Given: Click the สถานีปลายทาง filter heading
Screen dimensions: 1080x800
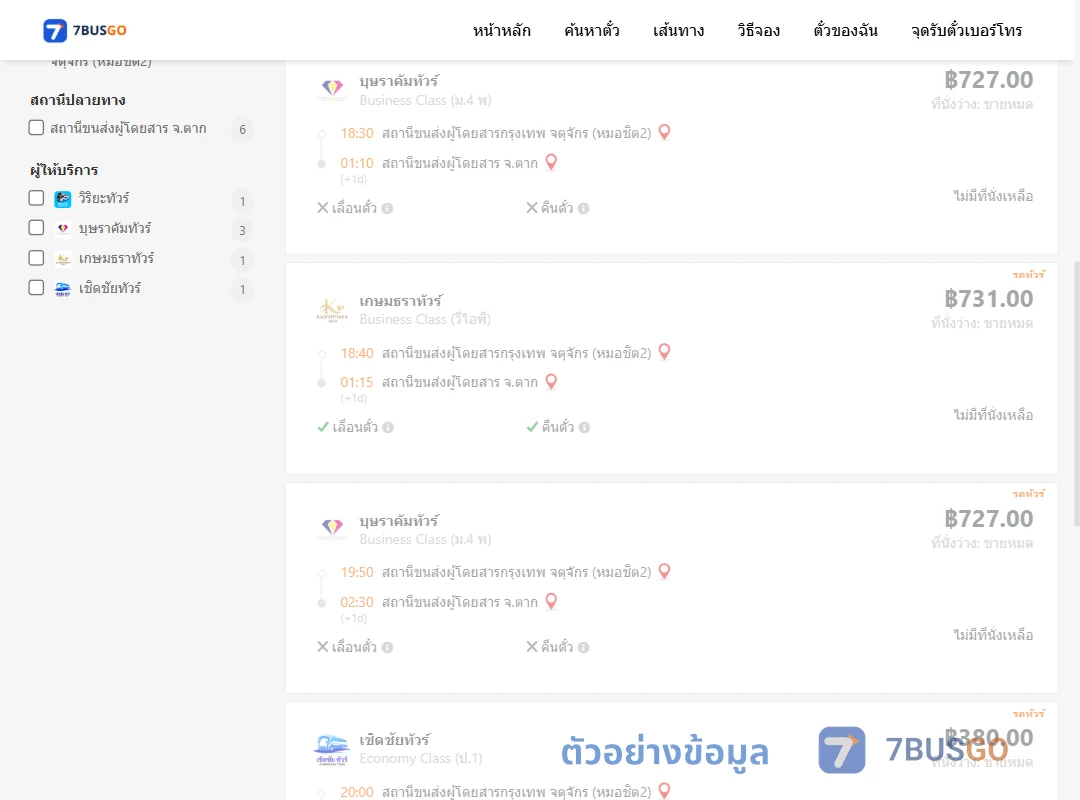Looking at the screenshot, I should (x=78, y=100).
